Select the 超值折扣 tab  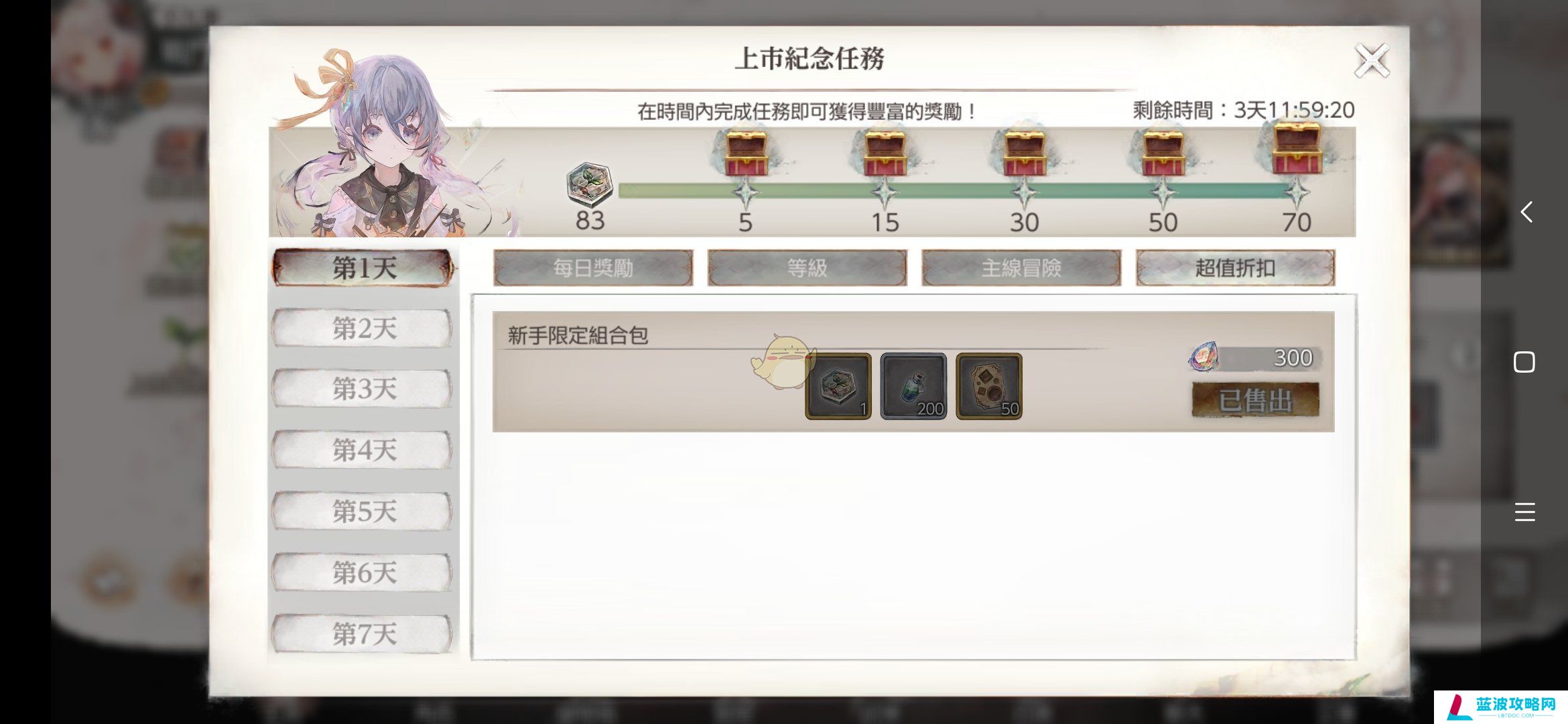point(1235,268)
